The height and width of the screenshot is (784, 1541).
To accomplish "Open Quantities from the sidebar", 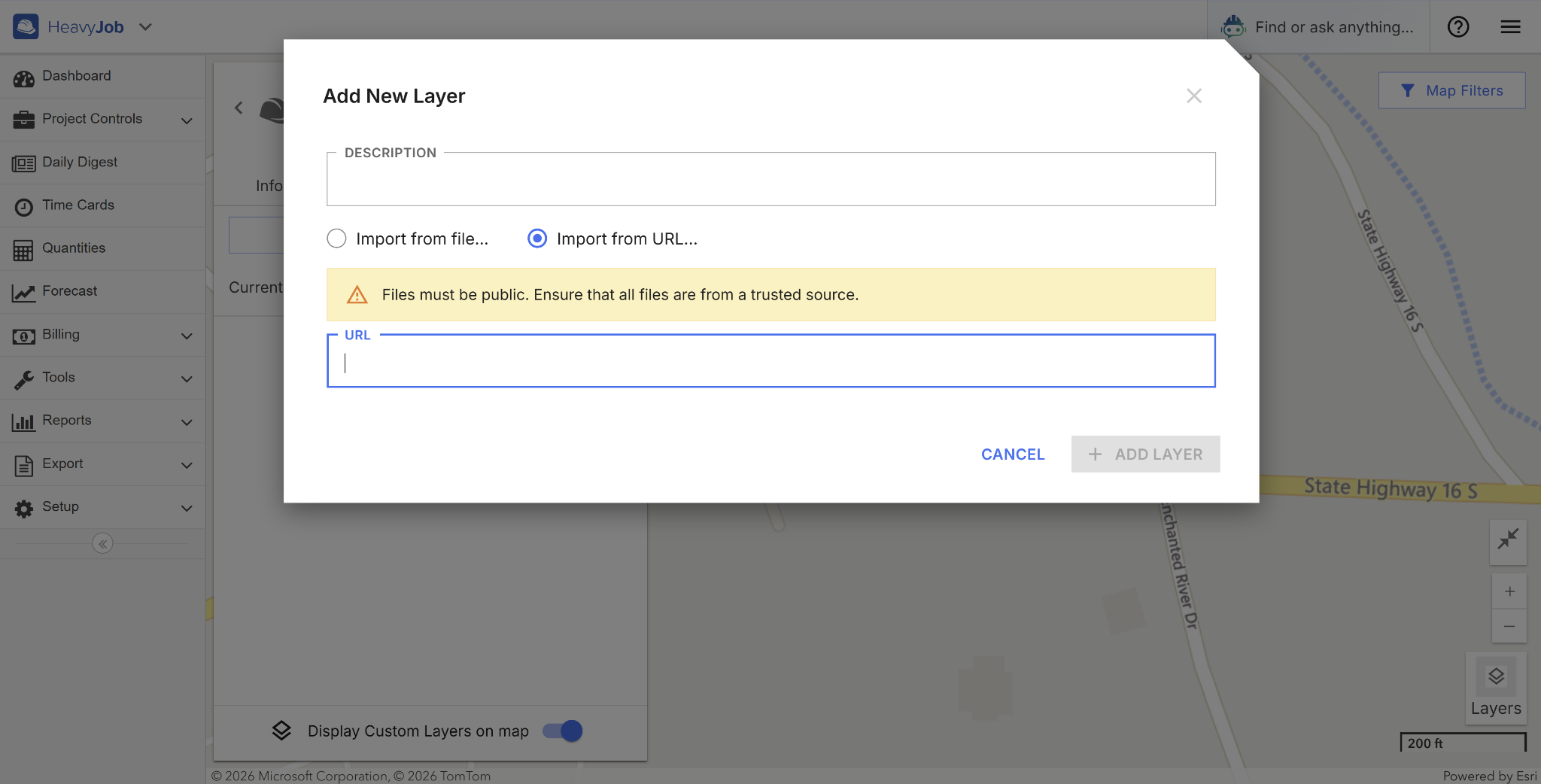I will click(x=102, y=248).
